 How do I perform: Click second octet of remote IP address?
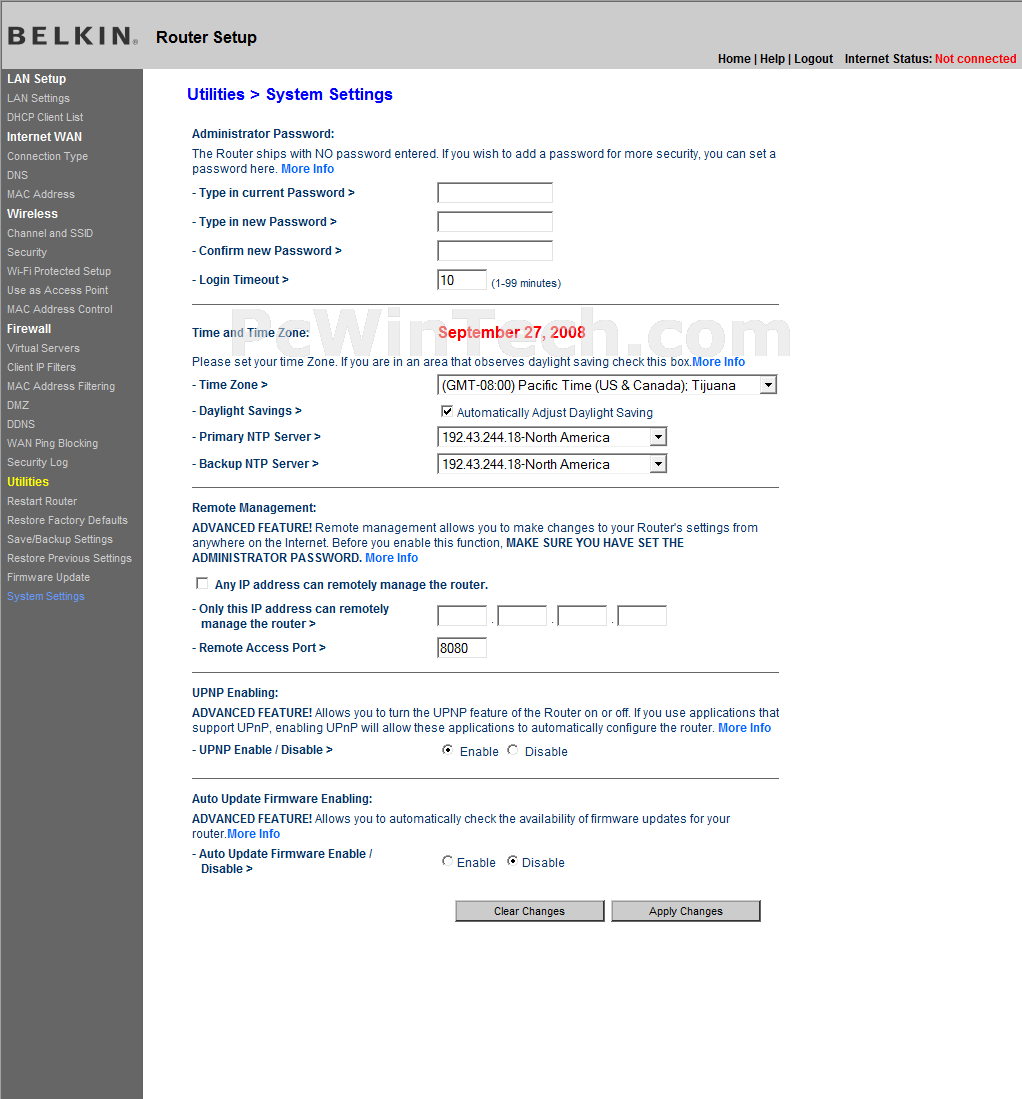522,615
